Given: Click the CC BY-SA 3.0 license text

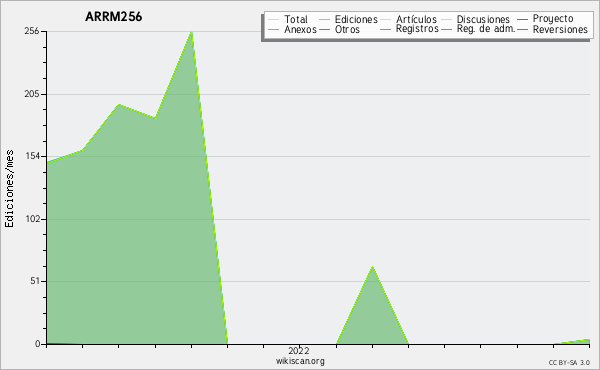Looking at the screenshot, I should tap(569, 363).
